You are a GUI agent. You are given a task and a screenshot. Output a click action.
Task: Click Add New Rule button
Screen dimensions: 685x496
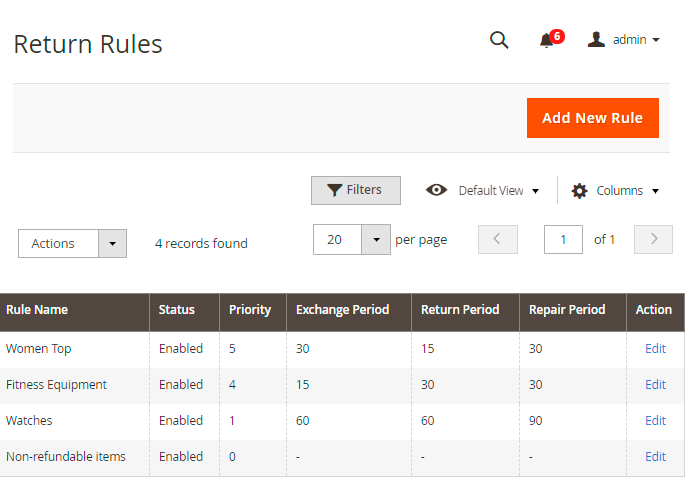(x=592, y=118)
